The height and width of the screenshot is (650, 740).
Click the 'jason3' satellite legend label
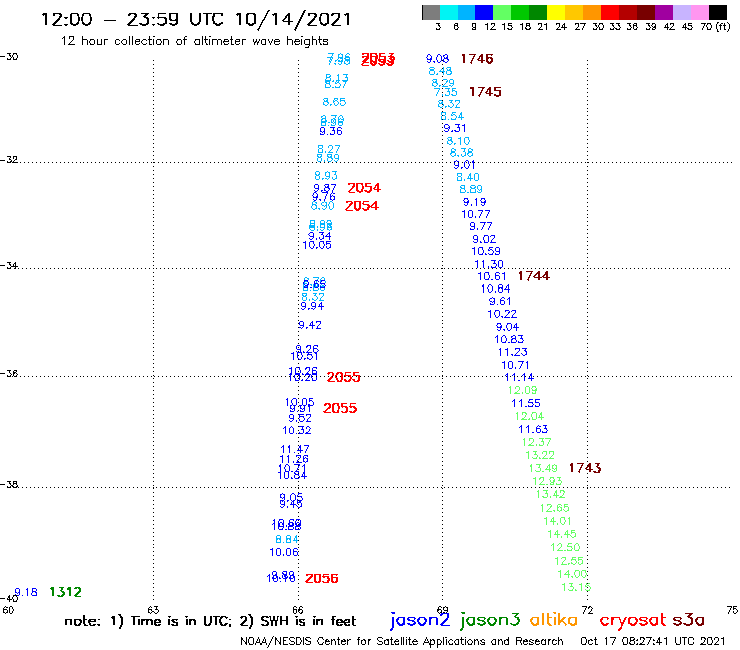[x=490, y=620]
